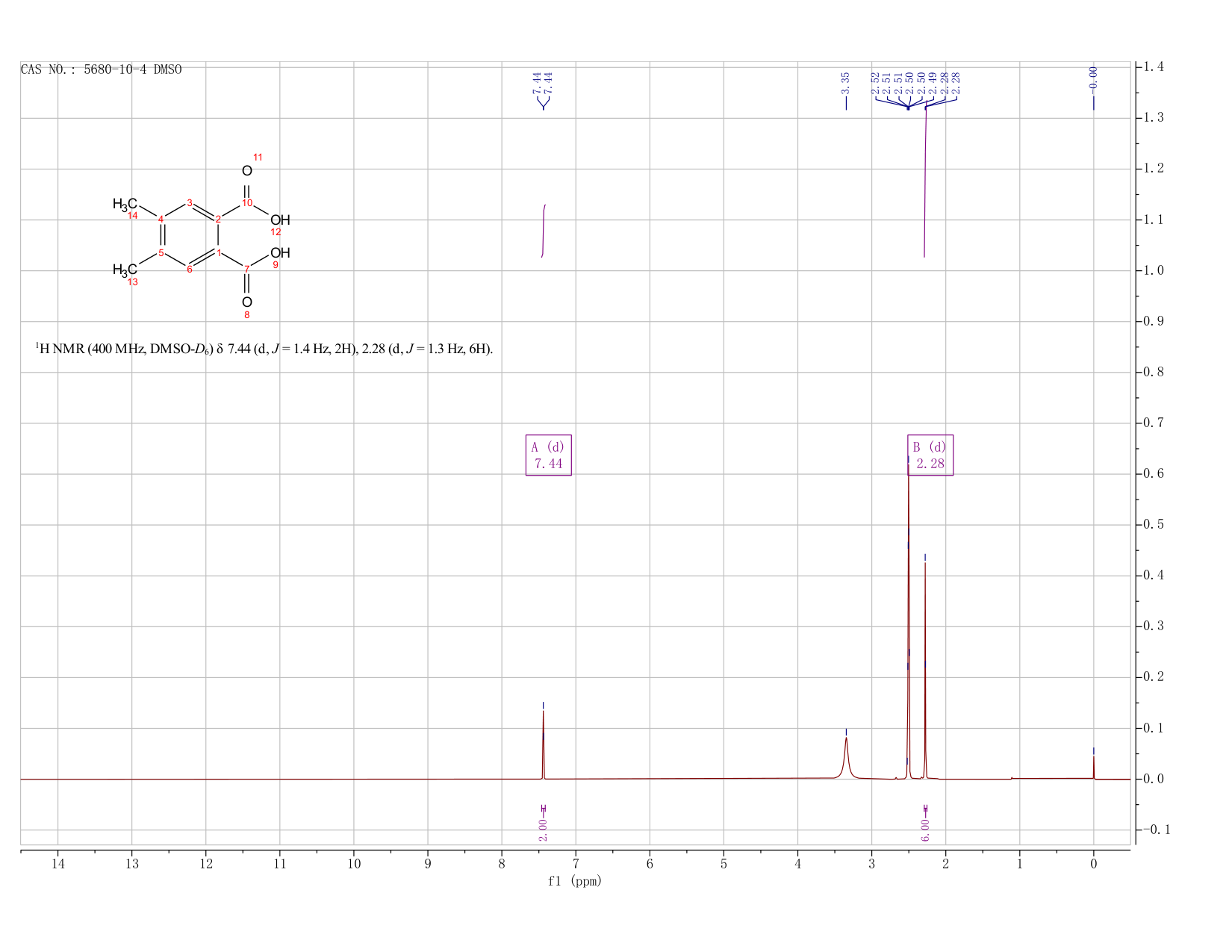Click the y-axis tick label '0.5'
This screenshot has width=1232, height=952.
click(1153, 525)
